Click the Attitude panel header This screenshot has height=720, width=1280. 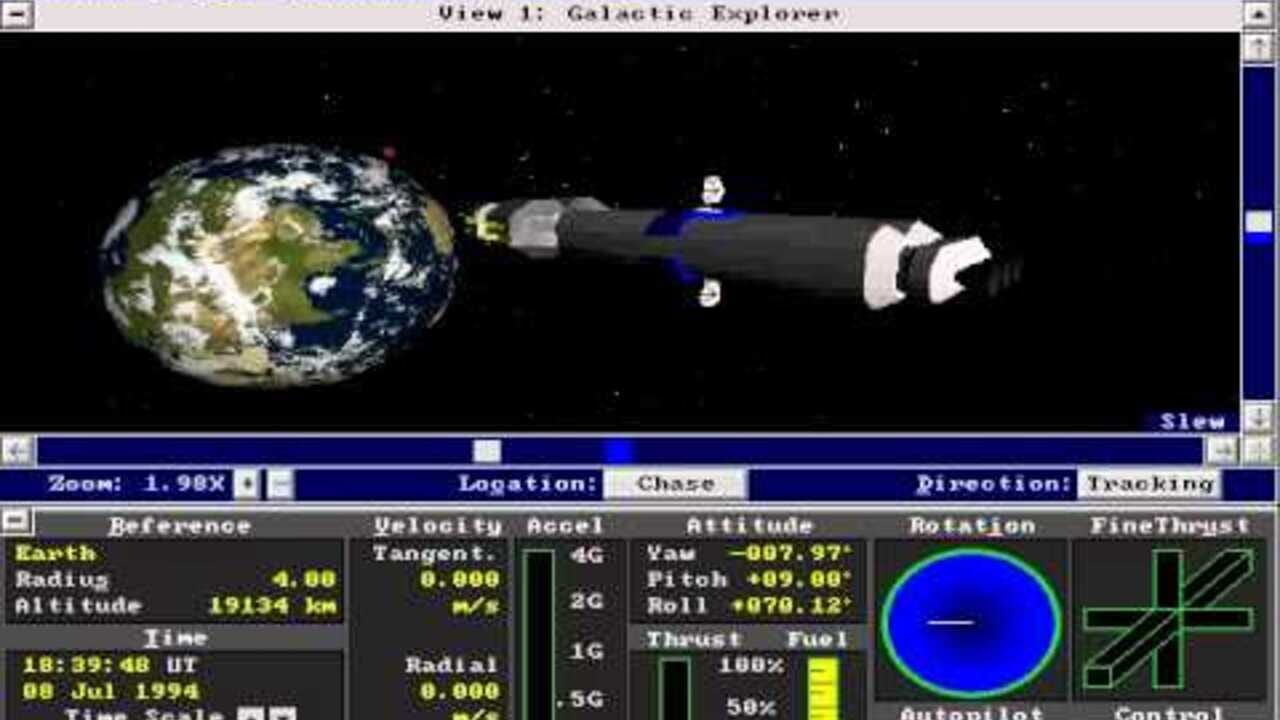click(x=748, y=525)
